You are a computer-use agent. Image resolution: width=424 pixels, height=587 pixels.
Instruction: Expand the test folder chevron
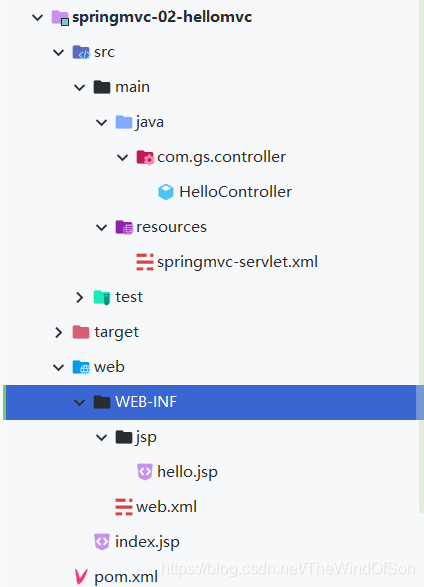(x=79, y=297)
